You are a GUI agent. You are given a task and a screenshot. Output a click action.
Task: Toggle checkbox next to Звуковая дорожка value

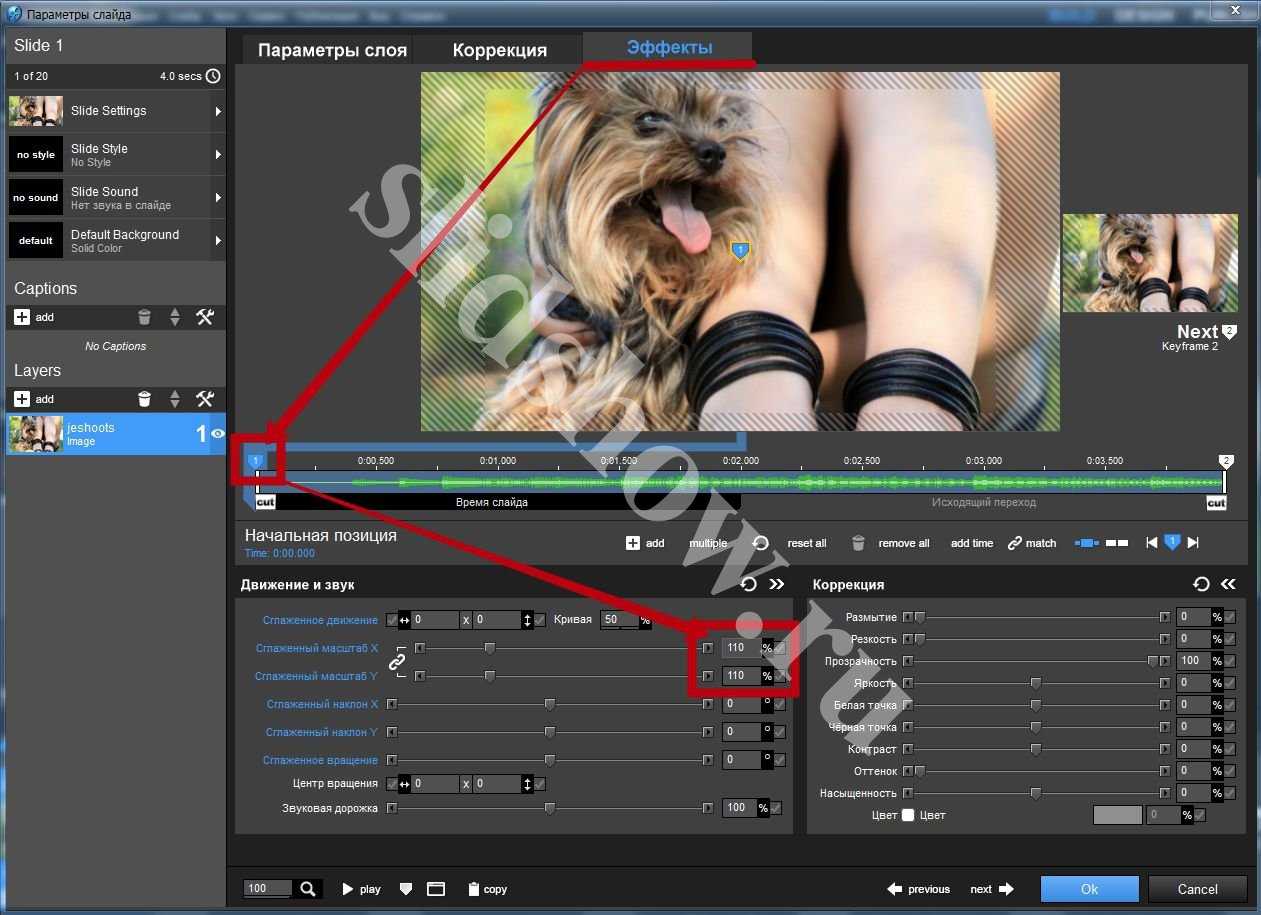[776, 808]
